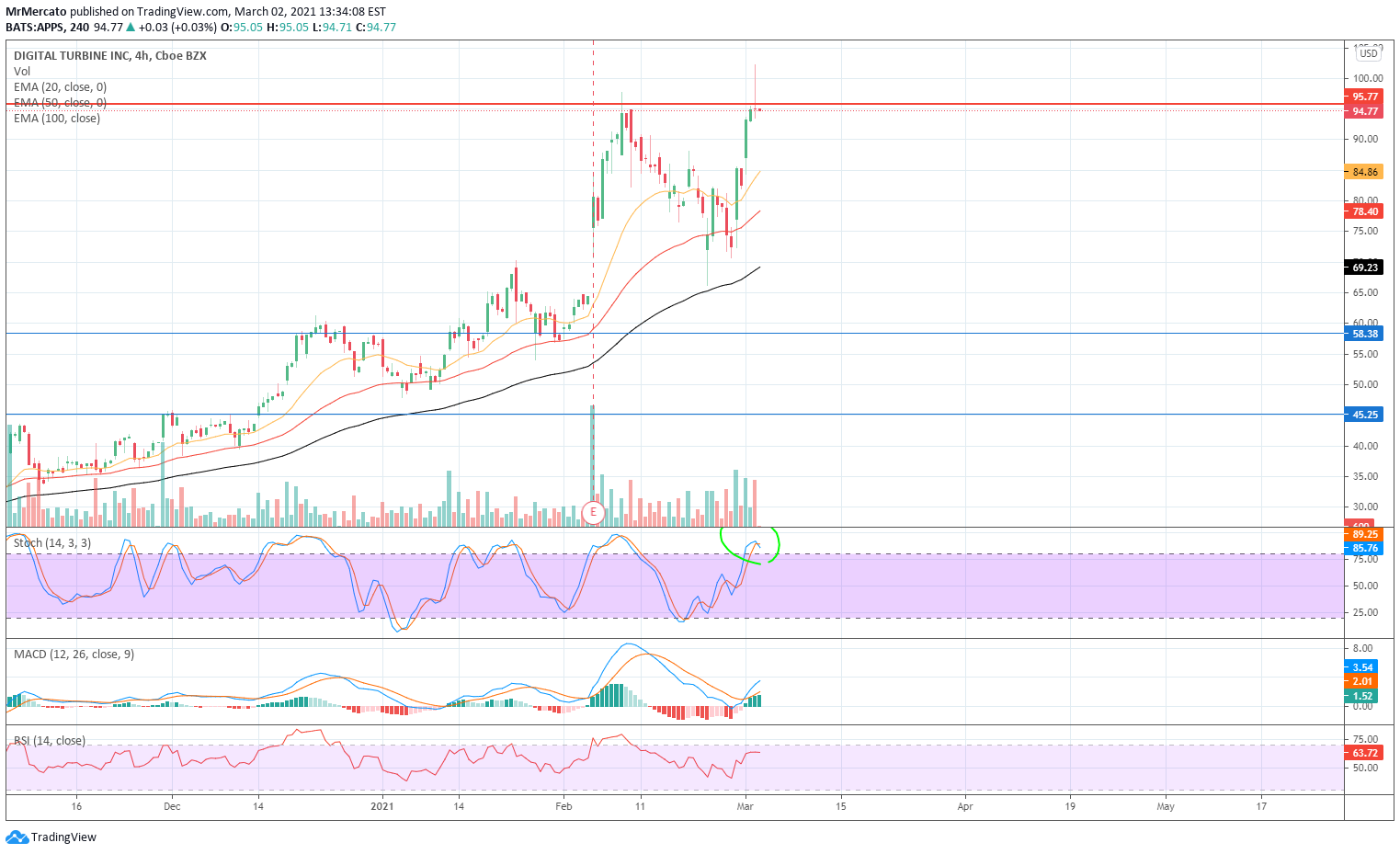
Task: Select the EMA (20, close, 0) legend
Action: tap(60, 87)
